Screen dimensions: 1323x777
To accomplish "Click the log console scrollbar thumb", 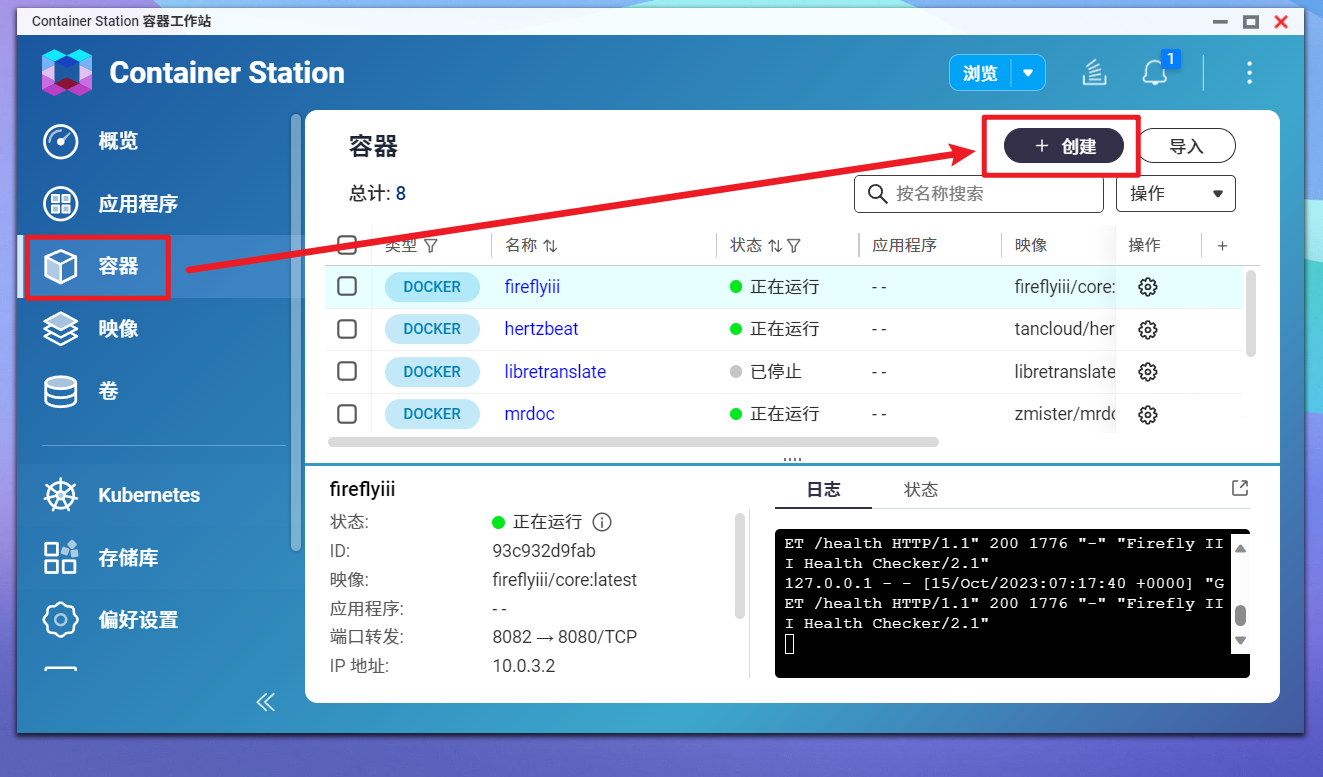I will click(1240, 615).
